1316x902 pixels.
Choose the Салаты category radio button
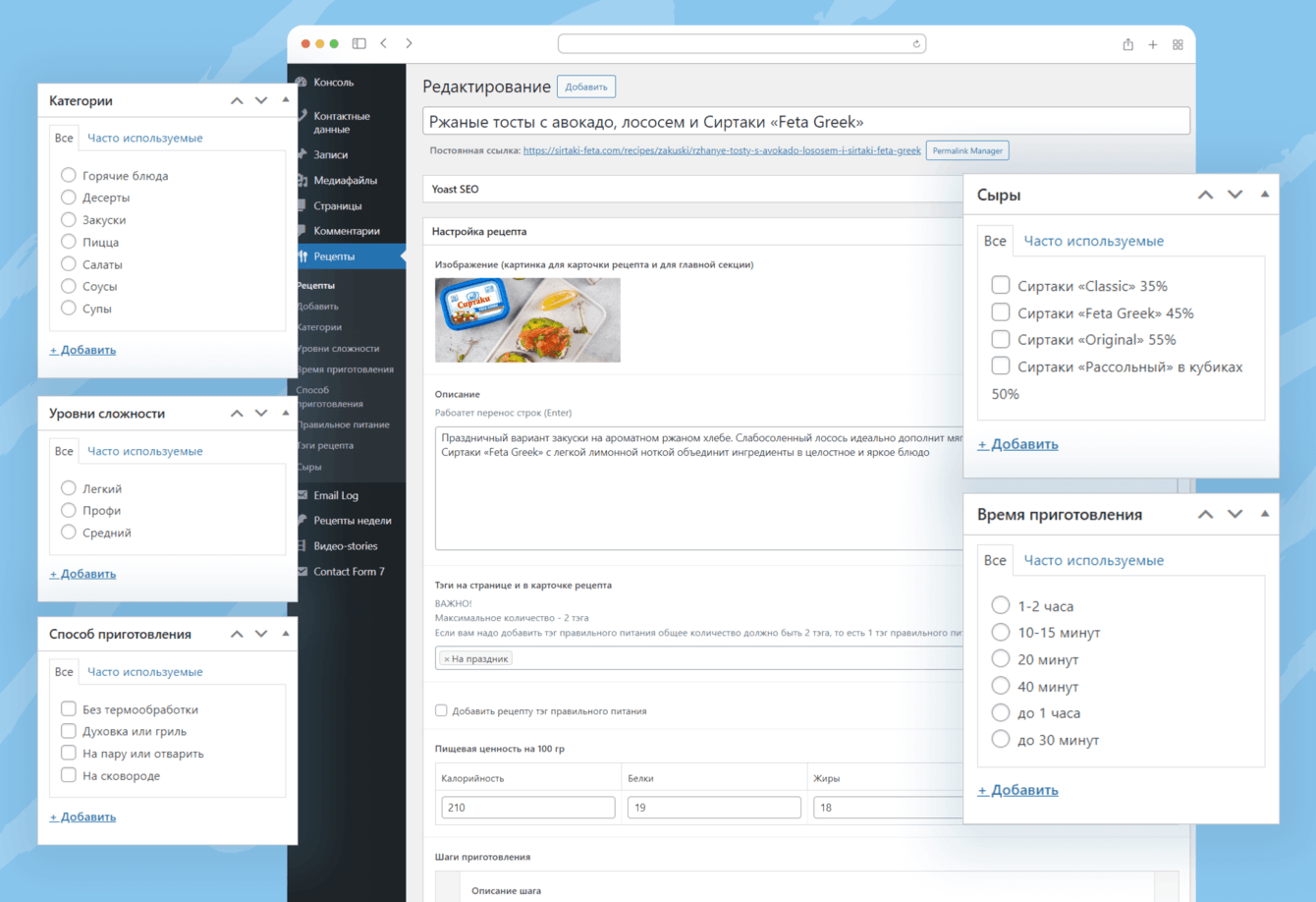pos(68,263)
